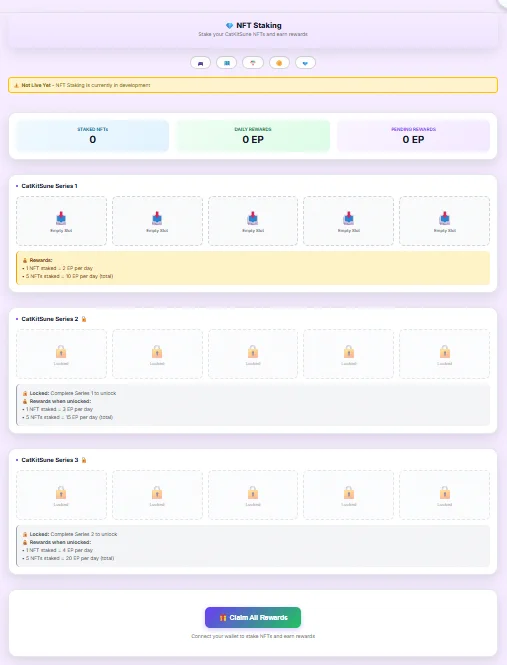Click fifth locked slot in Series 3
Screen dimensions: 507x665
click(444, 495)
